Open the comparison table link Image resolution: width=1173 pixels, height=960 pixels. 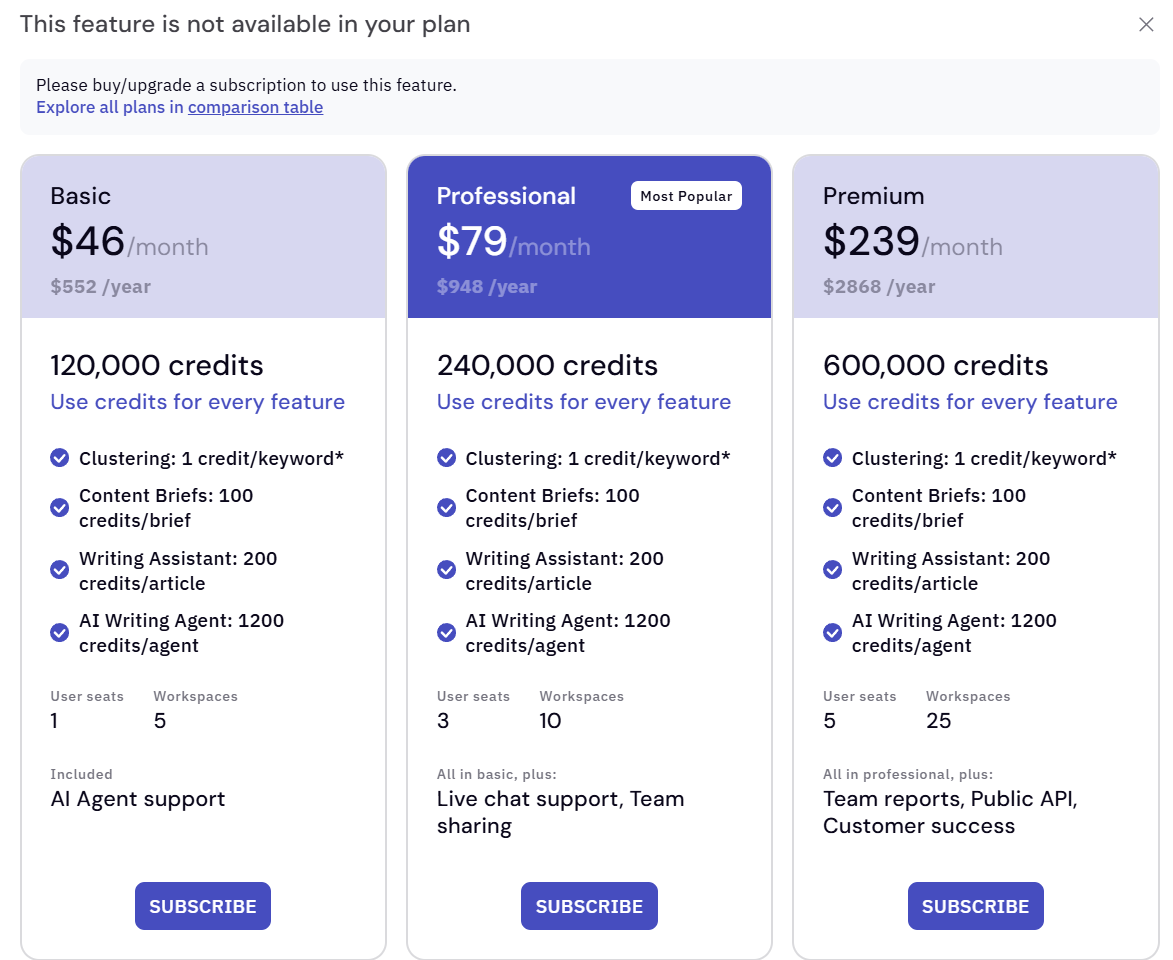(x=255, y=107)
